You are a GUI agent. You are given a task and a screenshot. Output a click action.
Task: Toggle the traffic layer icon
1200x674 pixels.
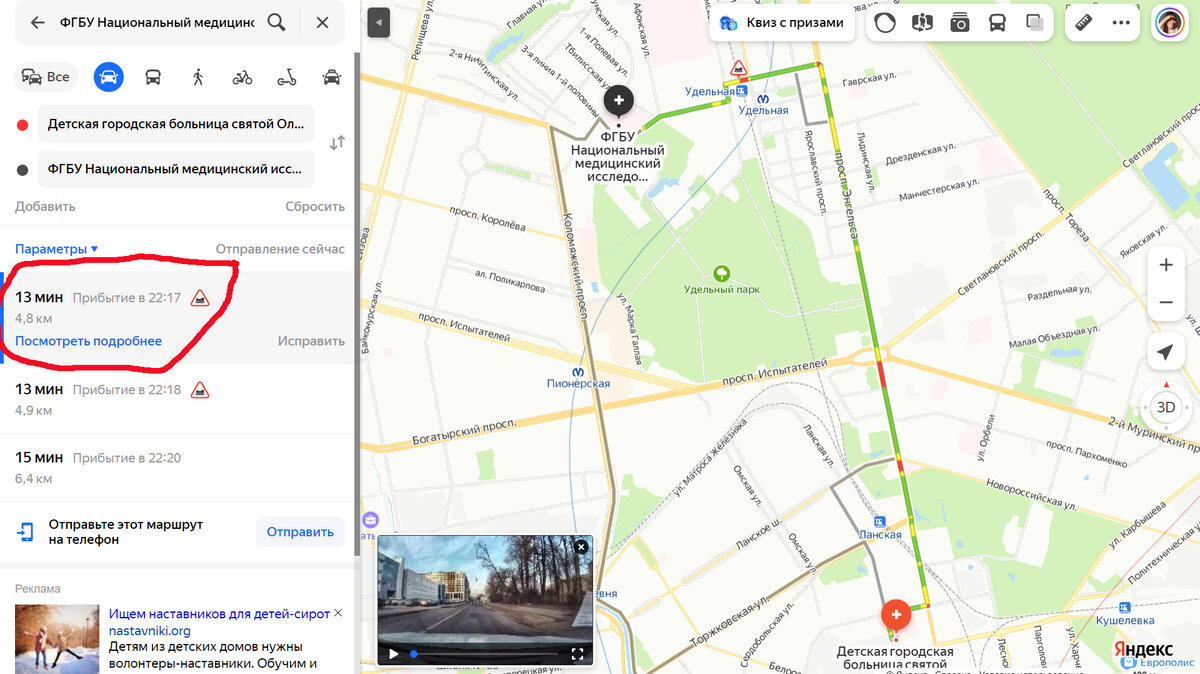click(885, 23)
